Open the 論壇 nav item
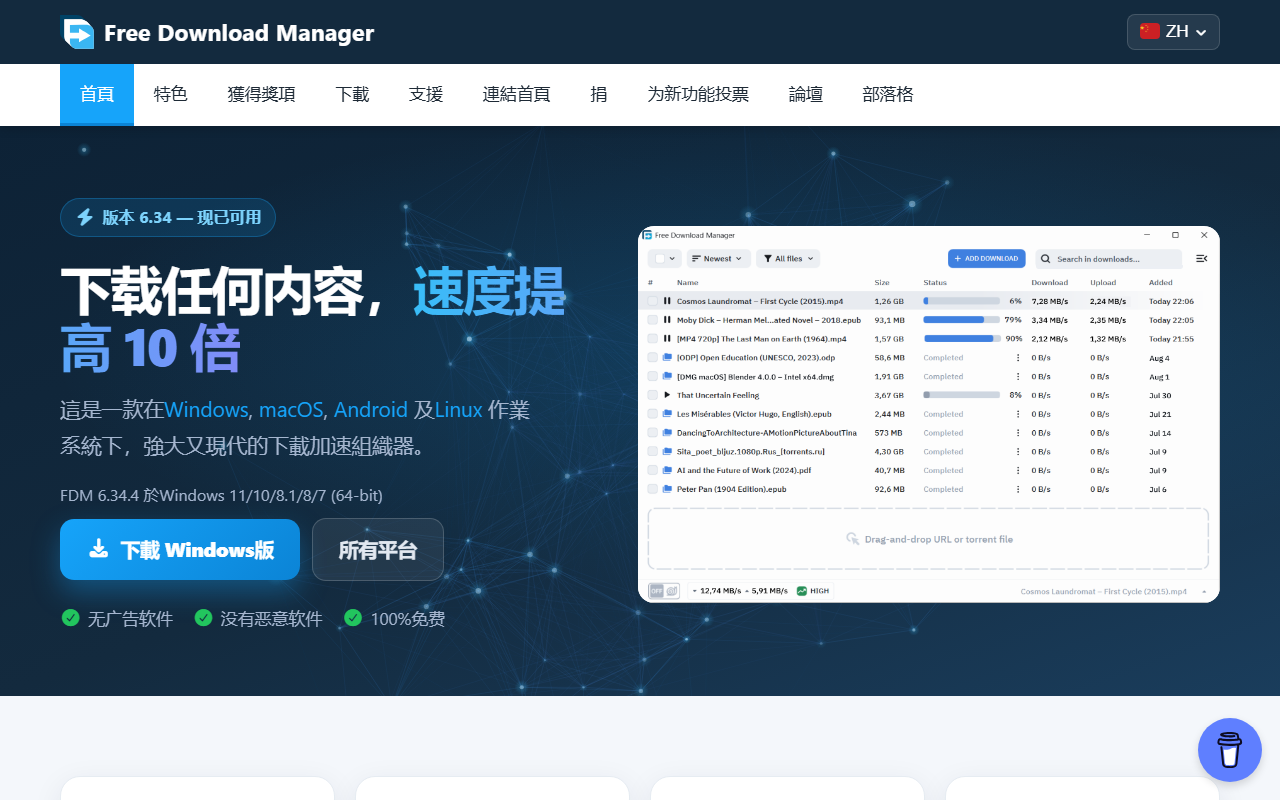The width and height of the screenshot is (1280, 800). point(806,95)
